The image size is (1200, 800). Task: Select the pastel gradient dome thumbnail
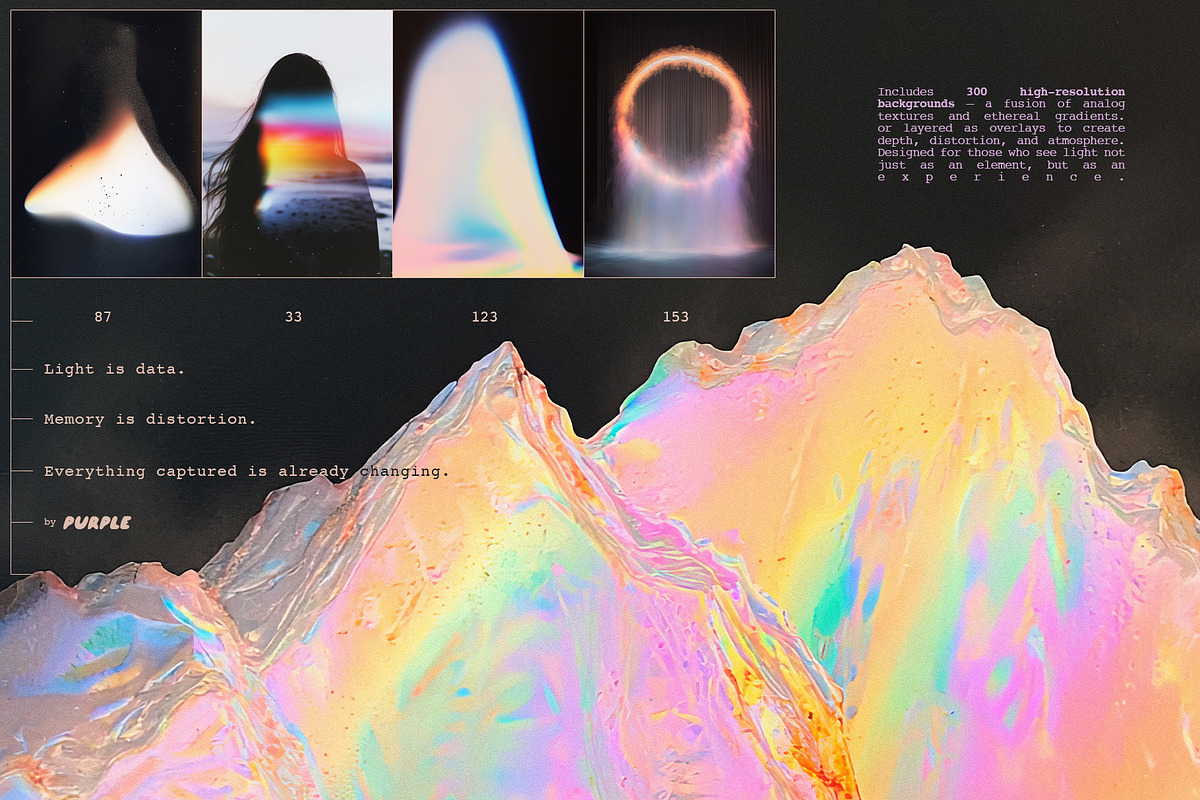point(488,144)
